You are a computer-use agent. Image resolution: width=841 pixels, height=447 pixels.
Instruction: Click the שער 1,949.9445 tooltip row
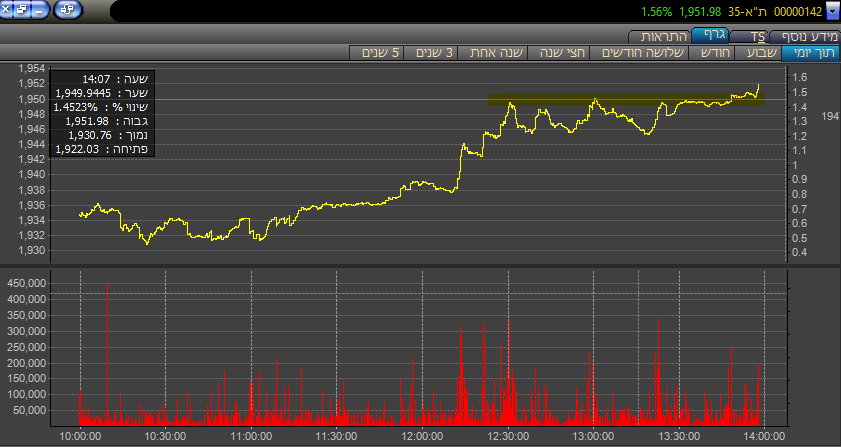pyautogui.click(x=102, y=93)
